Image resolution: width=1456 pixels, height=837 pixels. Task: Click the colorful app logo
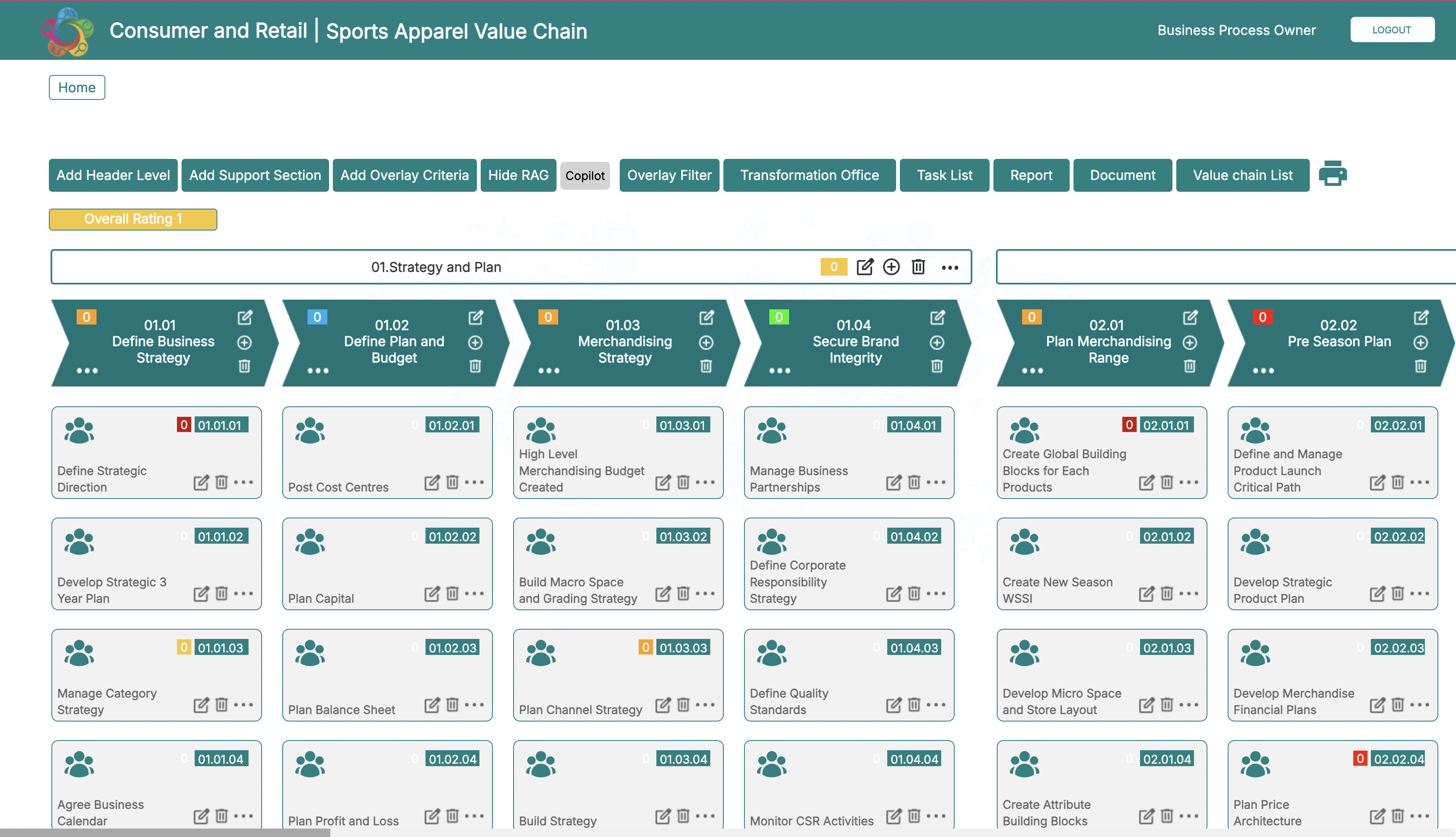[x=68, y=31]
